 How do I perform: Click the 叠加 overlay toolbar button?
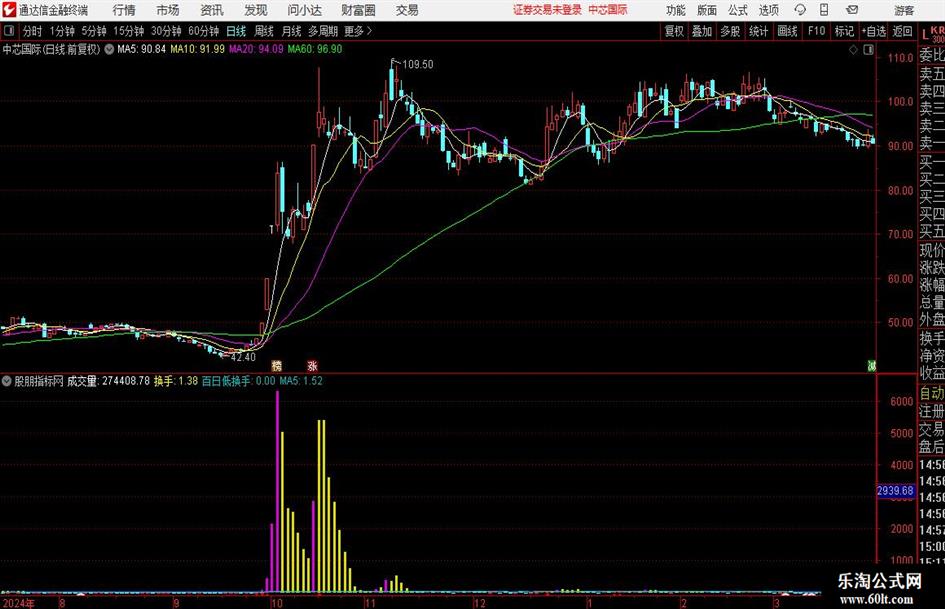coord(702,31)
